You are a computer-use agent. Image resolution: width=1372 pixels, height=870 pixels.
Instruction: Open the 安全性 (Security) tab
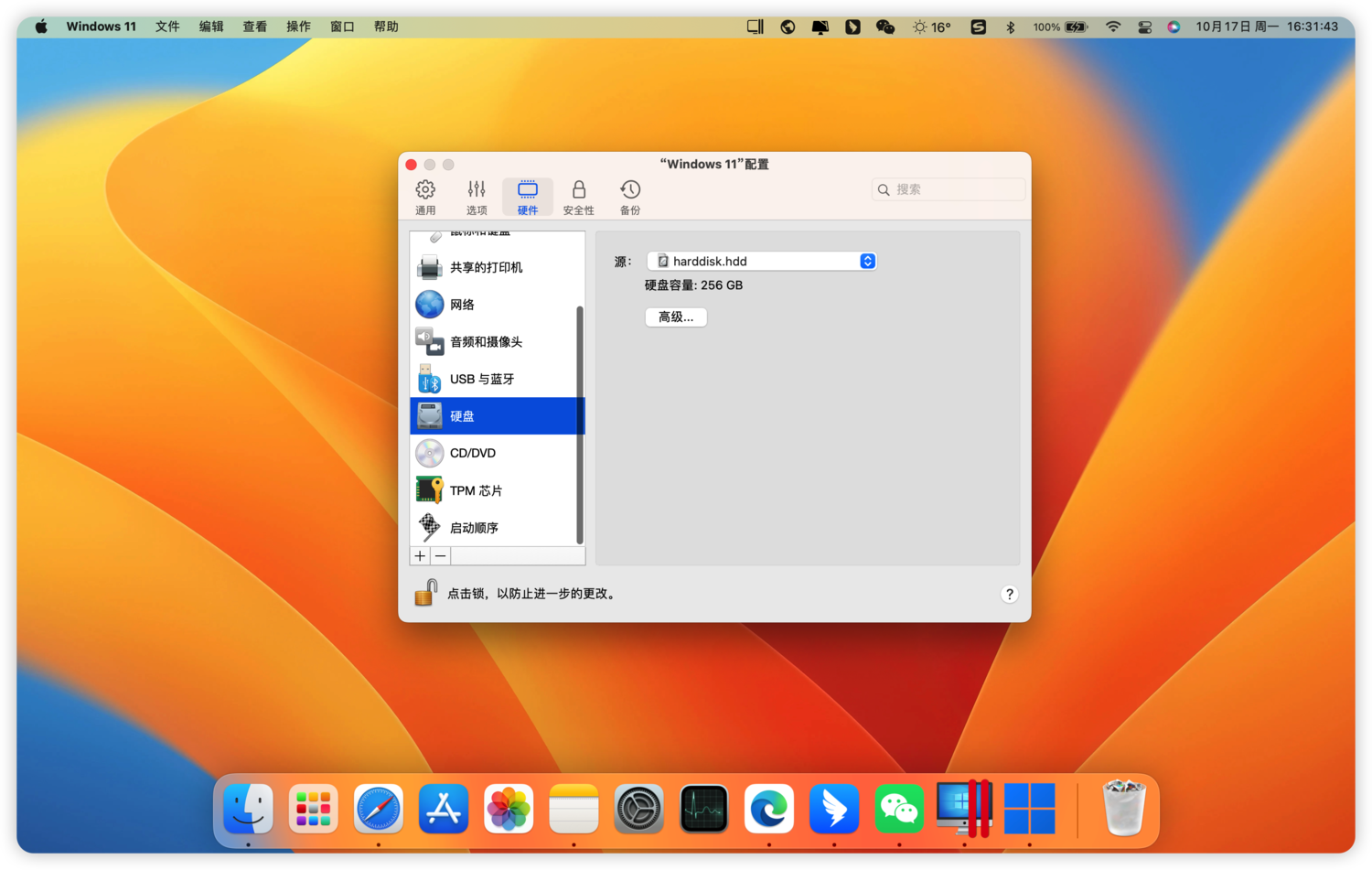click(578, 198)
